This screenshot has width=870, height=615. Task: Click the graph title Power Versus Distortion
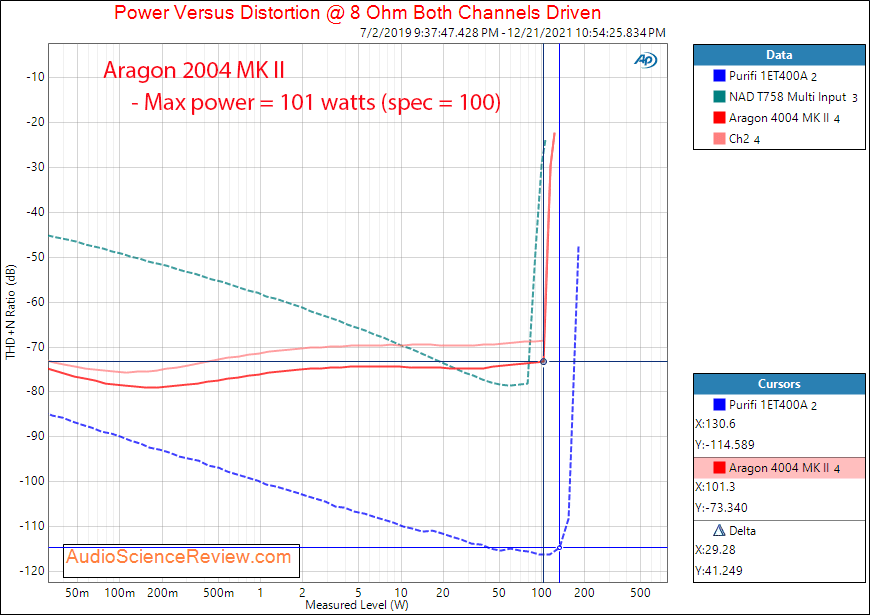(357, 12)
